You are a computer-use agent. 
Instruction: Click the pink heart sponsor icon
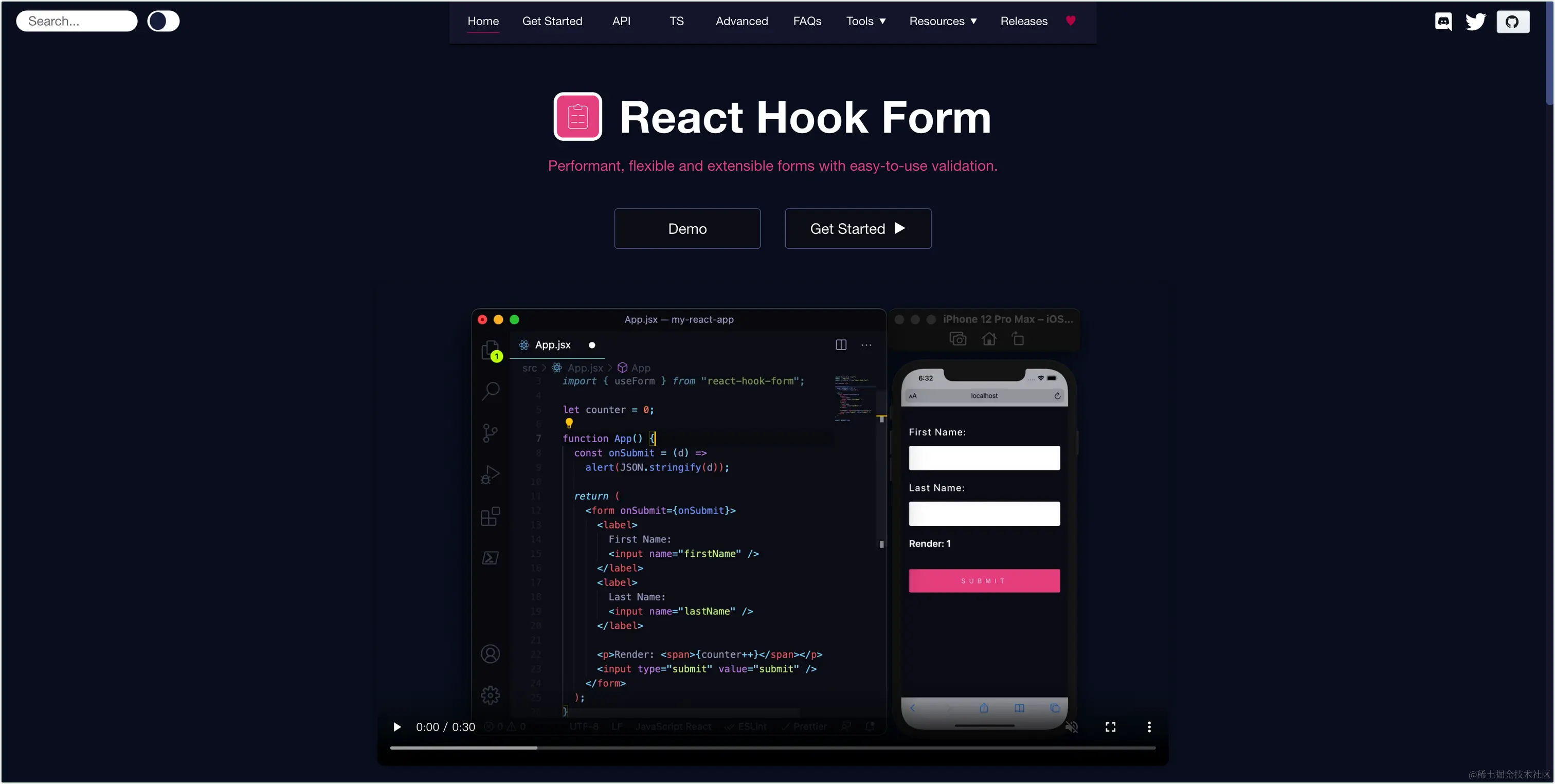click(1070, 21)
